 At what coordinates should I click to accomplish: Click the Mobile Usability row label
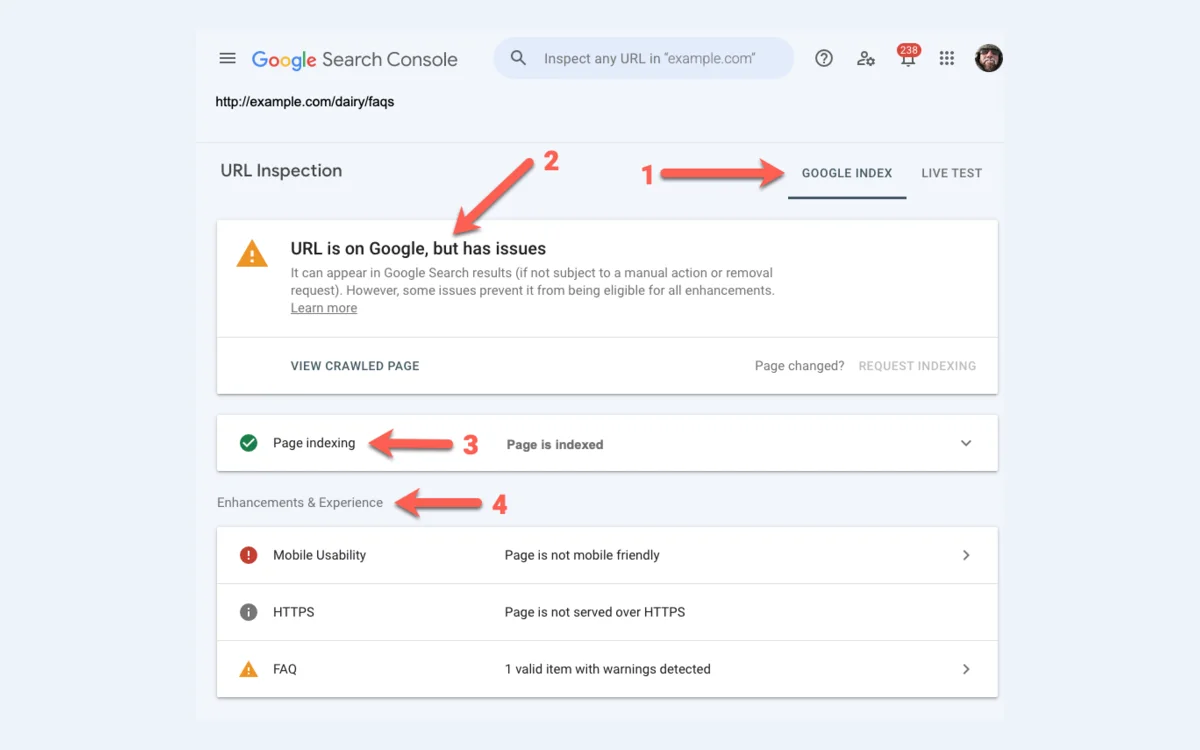point(319,555)
